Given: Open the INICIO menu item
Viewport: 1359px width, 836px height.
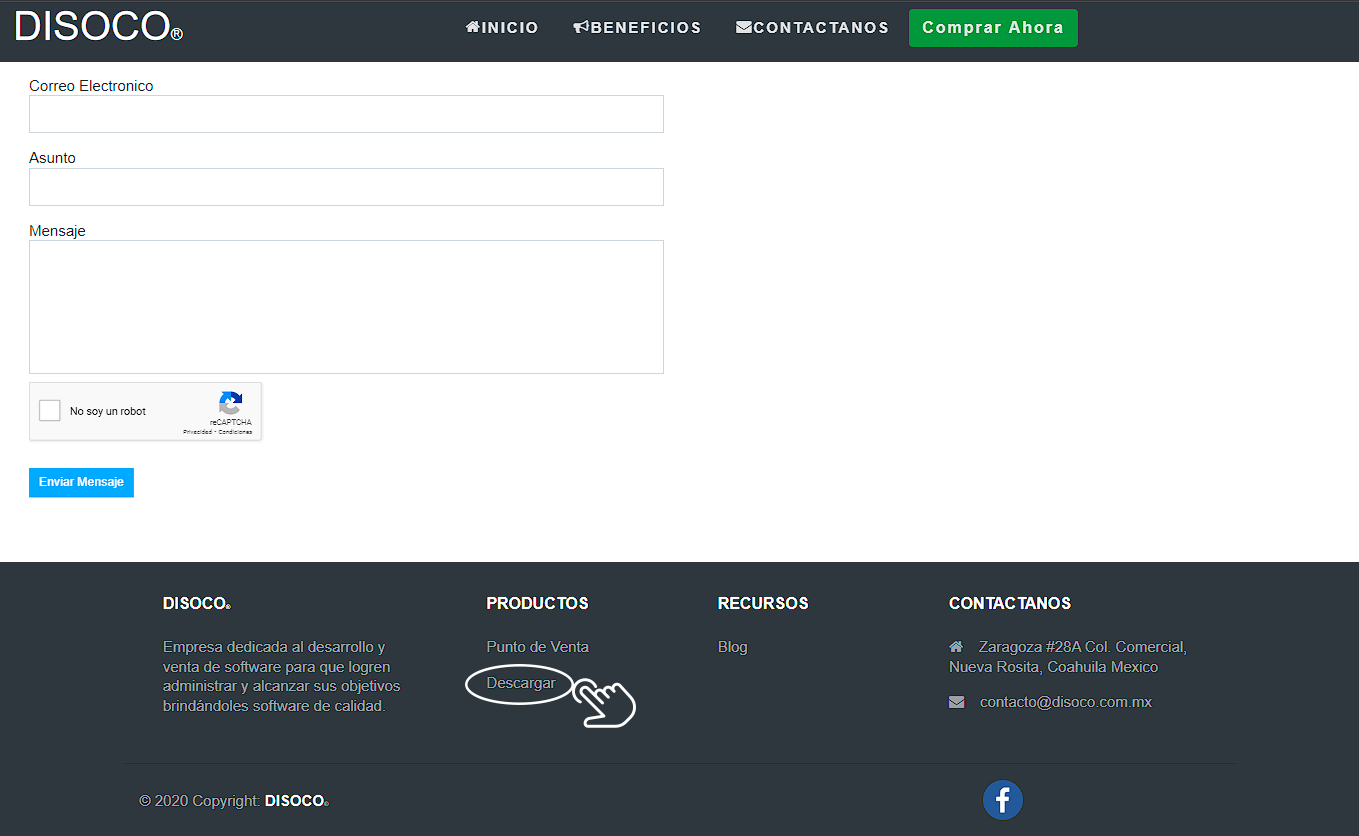Looking at the screenshot, I should click(502, 28).
